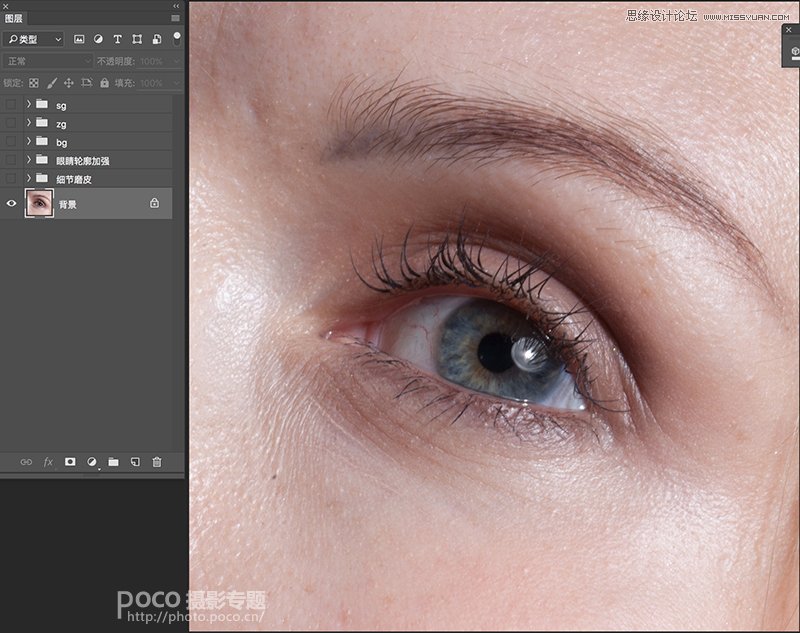Open the 类型 filter type dropdown
Screen dimensions: 800x633
[x=33, y=39]
